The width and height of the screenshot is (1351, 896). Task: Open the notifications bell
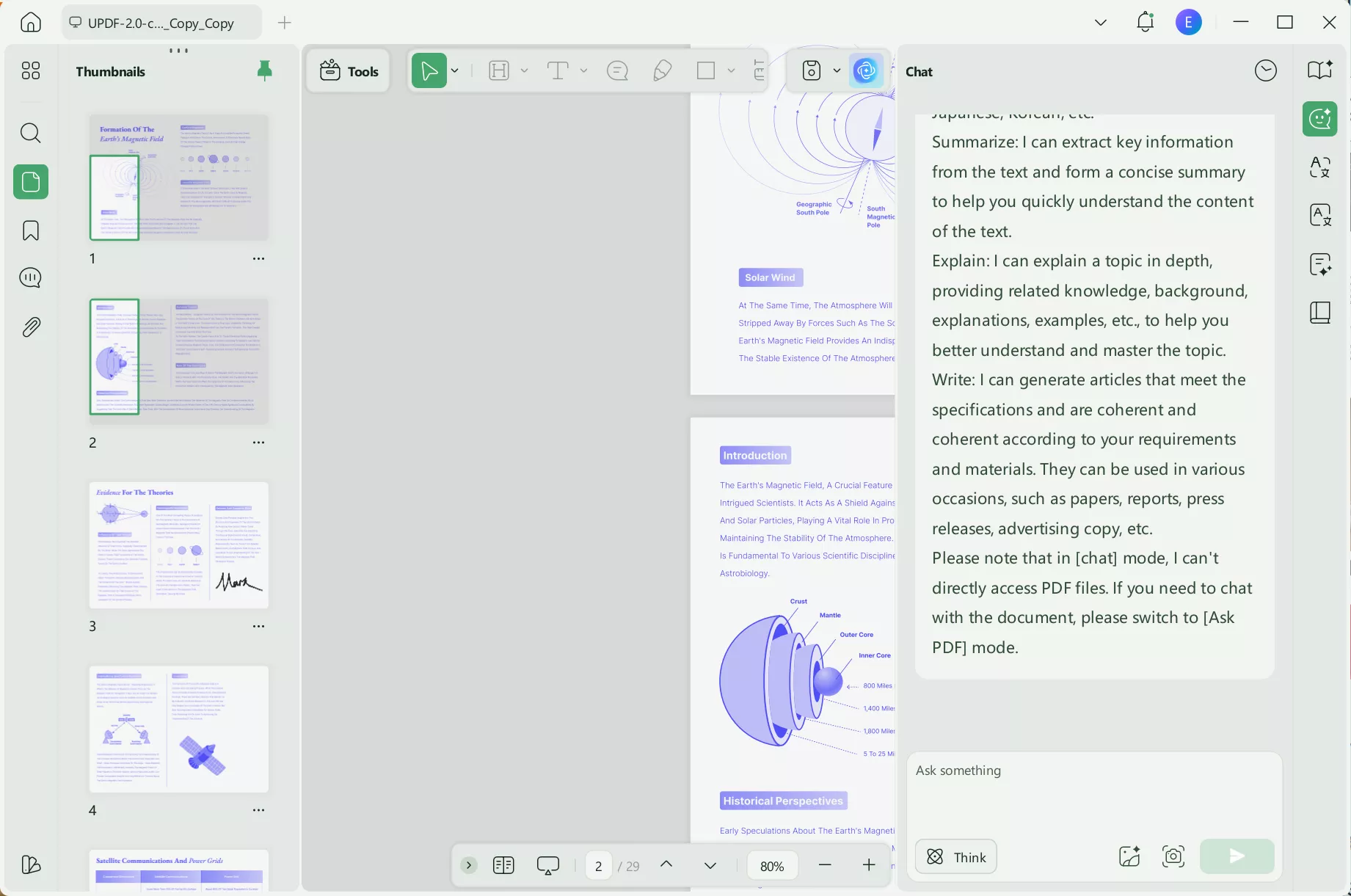point(1145,23)
